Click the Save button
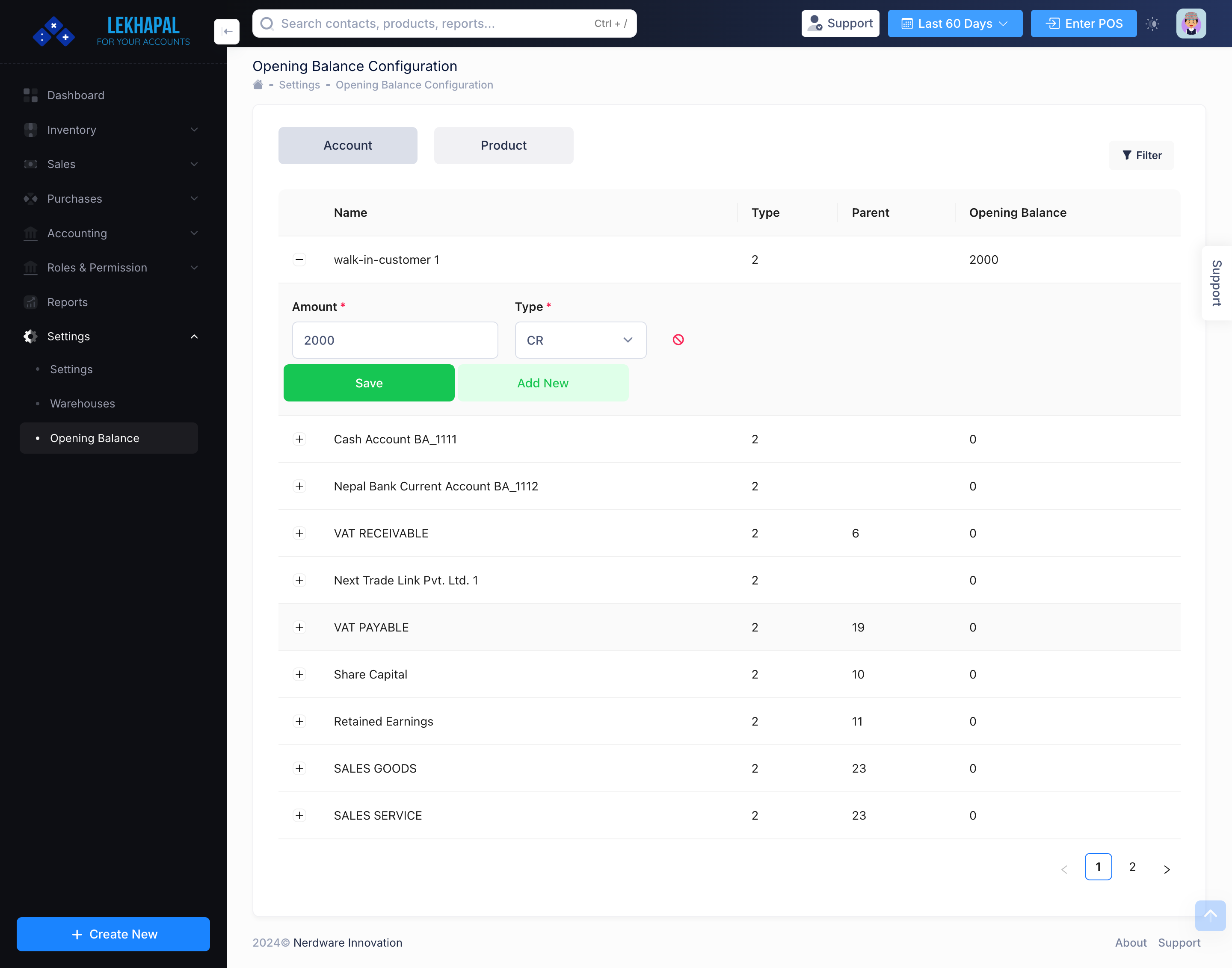 (x=368, y=383)
